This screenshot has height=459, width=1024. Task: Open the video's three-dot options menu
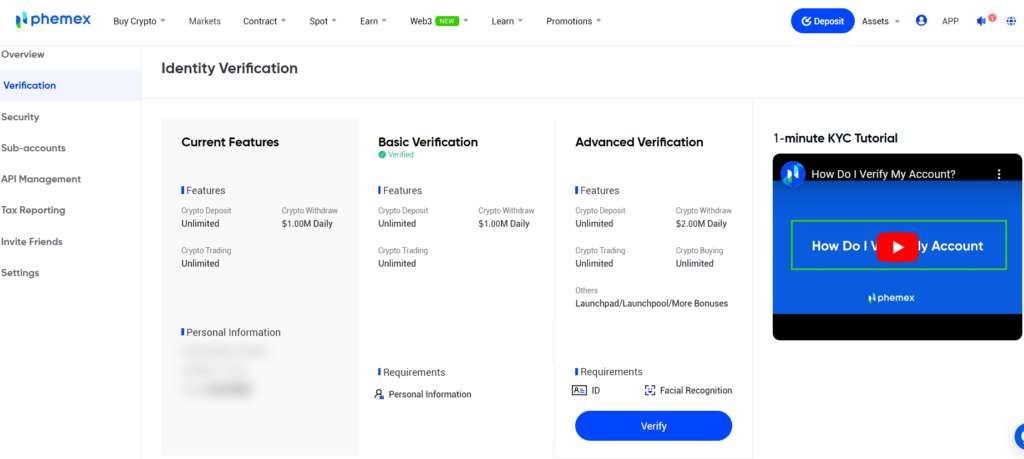999,174
